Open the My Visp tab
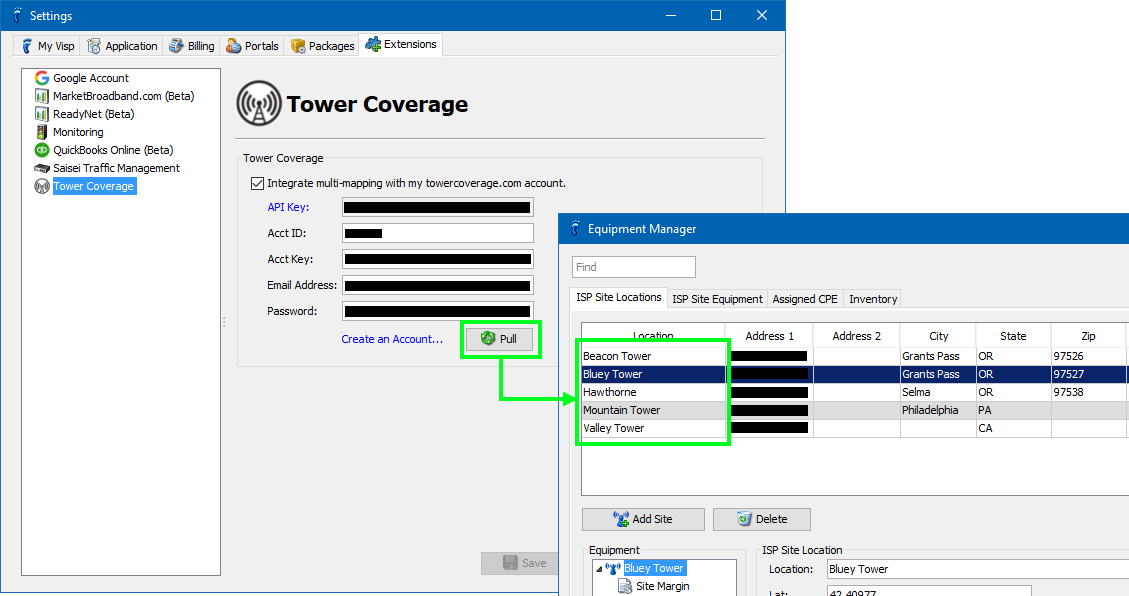 48,46
